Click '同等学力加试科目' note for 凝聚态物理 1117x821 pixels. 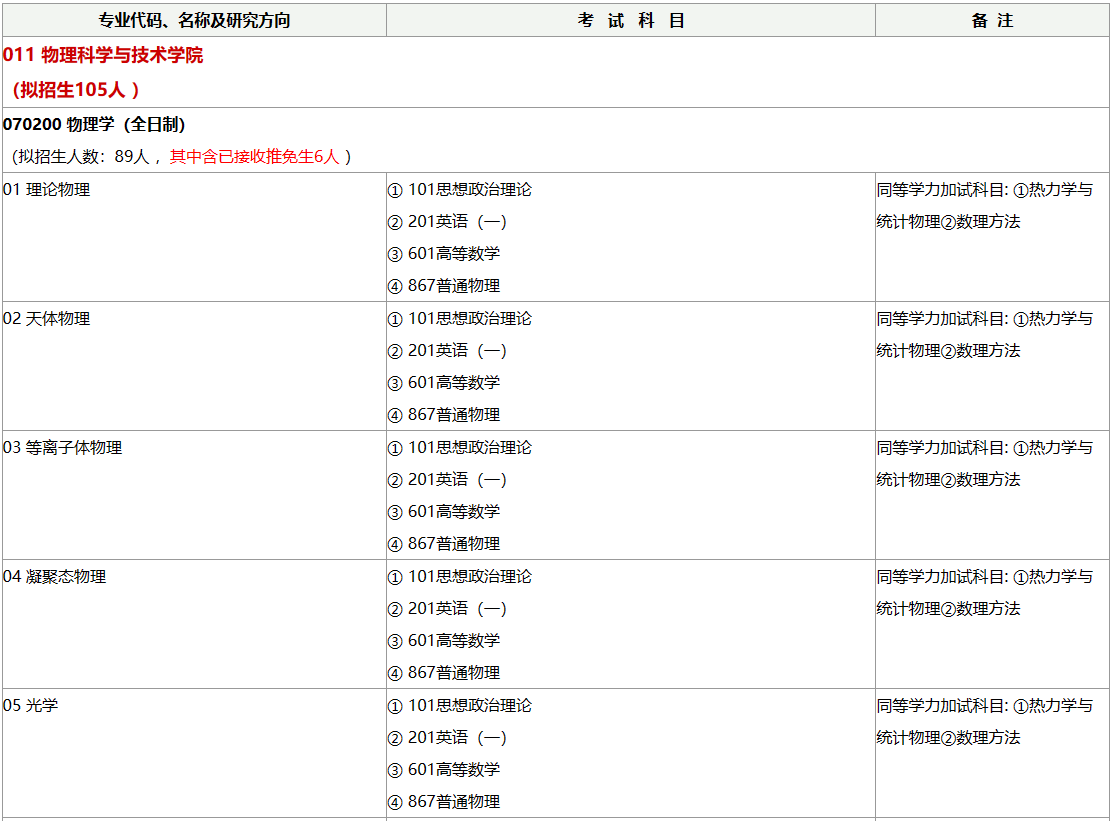[x=940, y=577]
